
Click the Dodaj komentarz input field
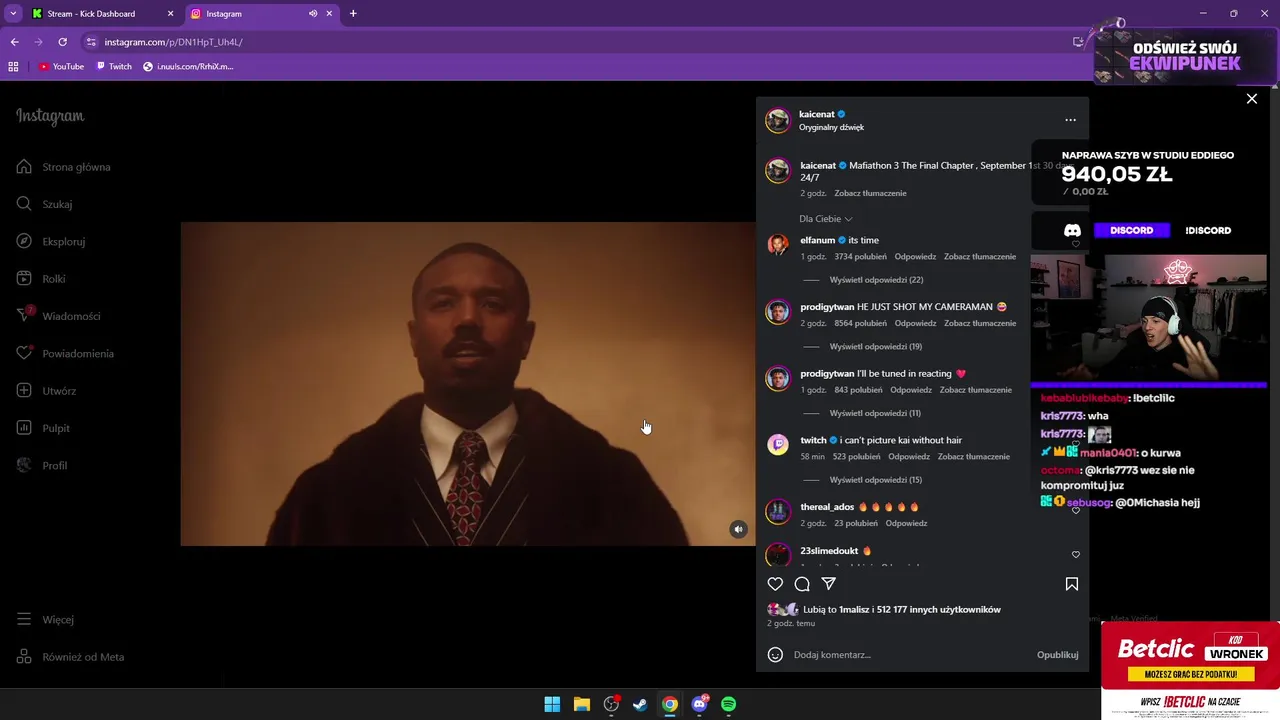[x=910, y=655]
